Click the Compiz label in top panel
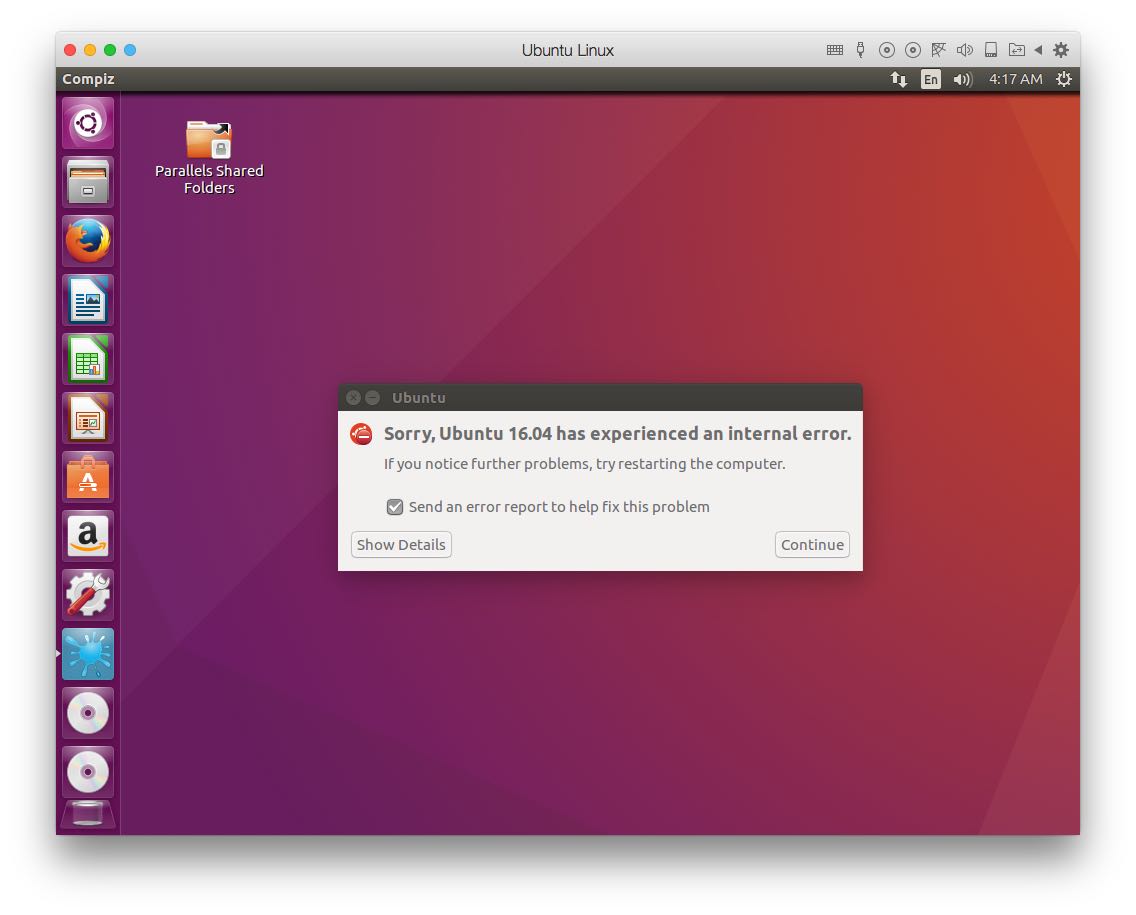Viewport: 1136px width, 915px height. pos(88,79)
